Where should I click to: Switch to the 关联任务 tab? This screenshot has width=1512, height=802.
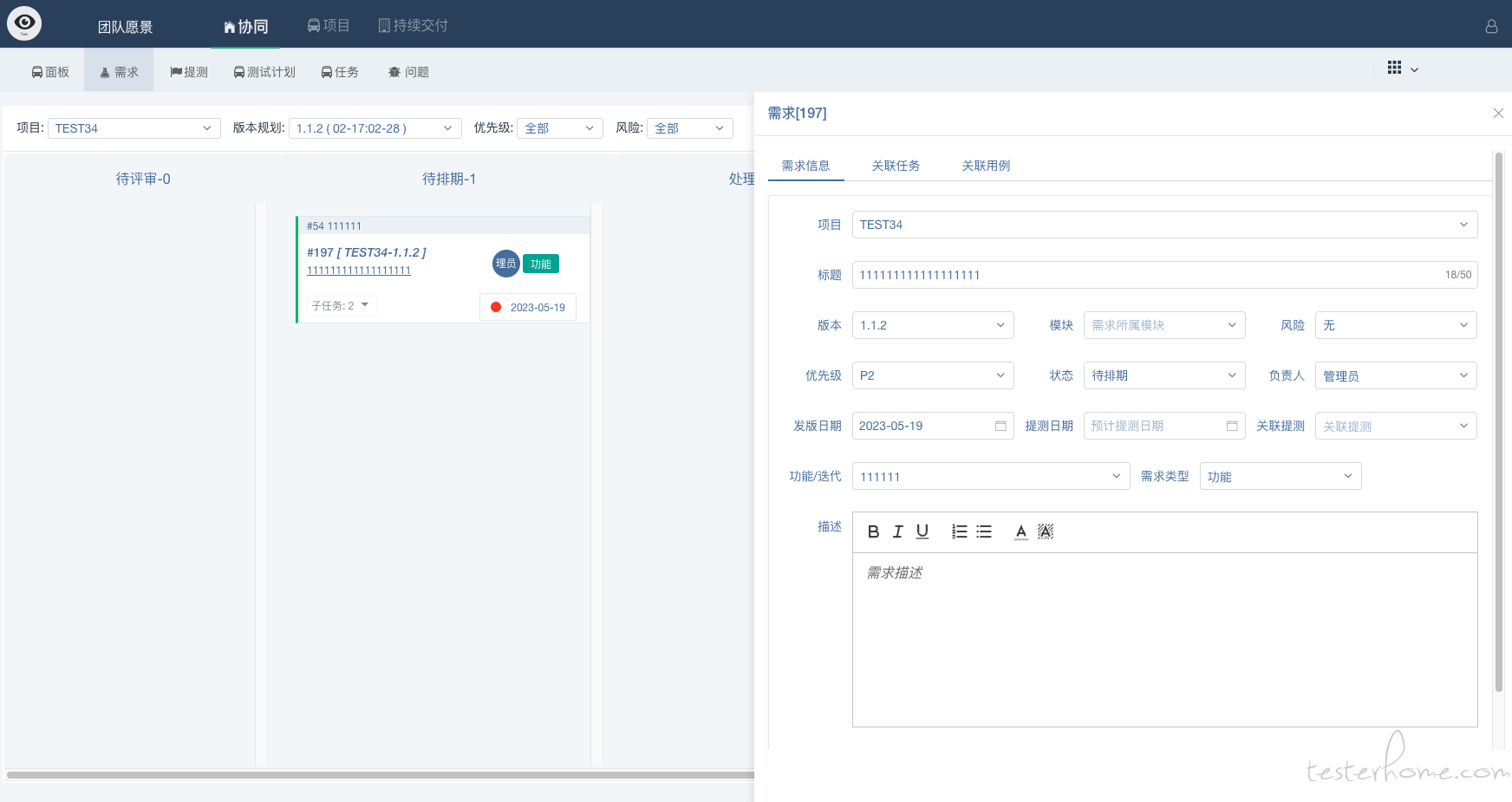896,166
